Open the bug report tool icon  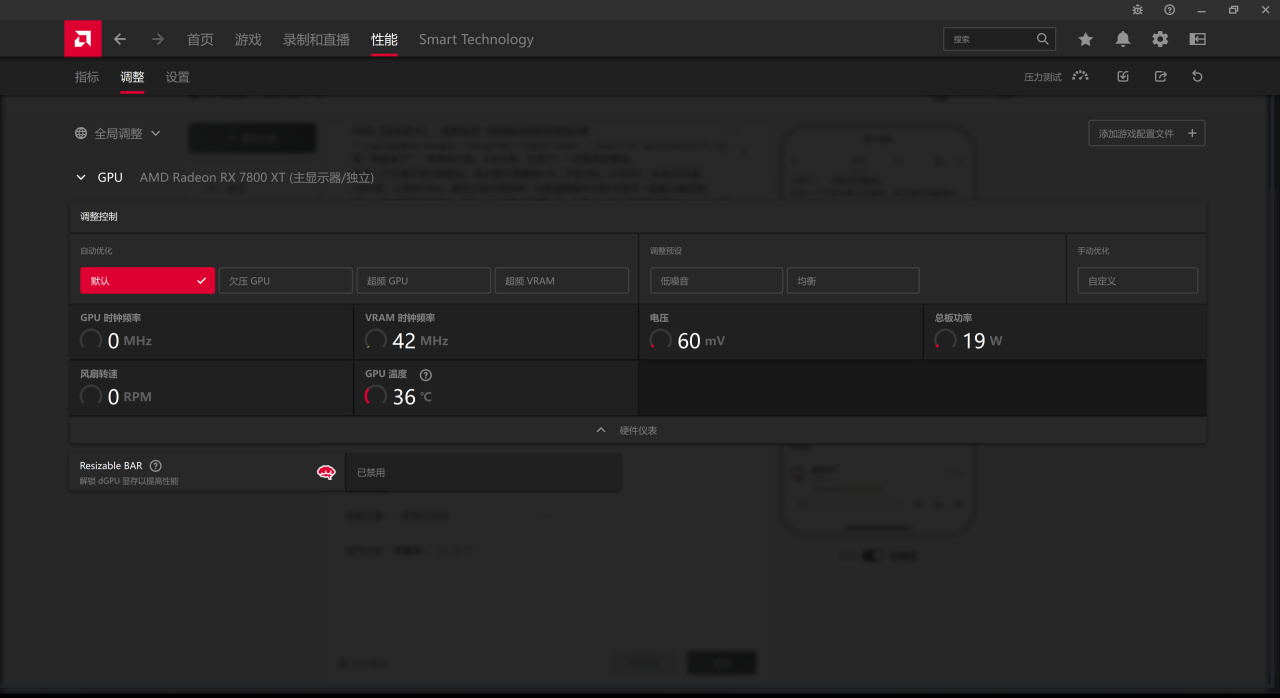tap(1138, 9)
